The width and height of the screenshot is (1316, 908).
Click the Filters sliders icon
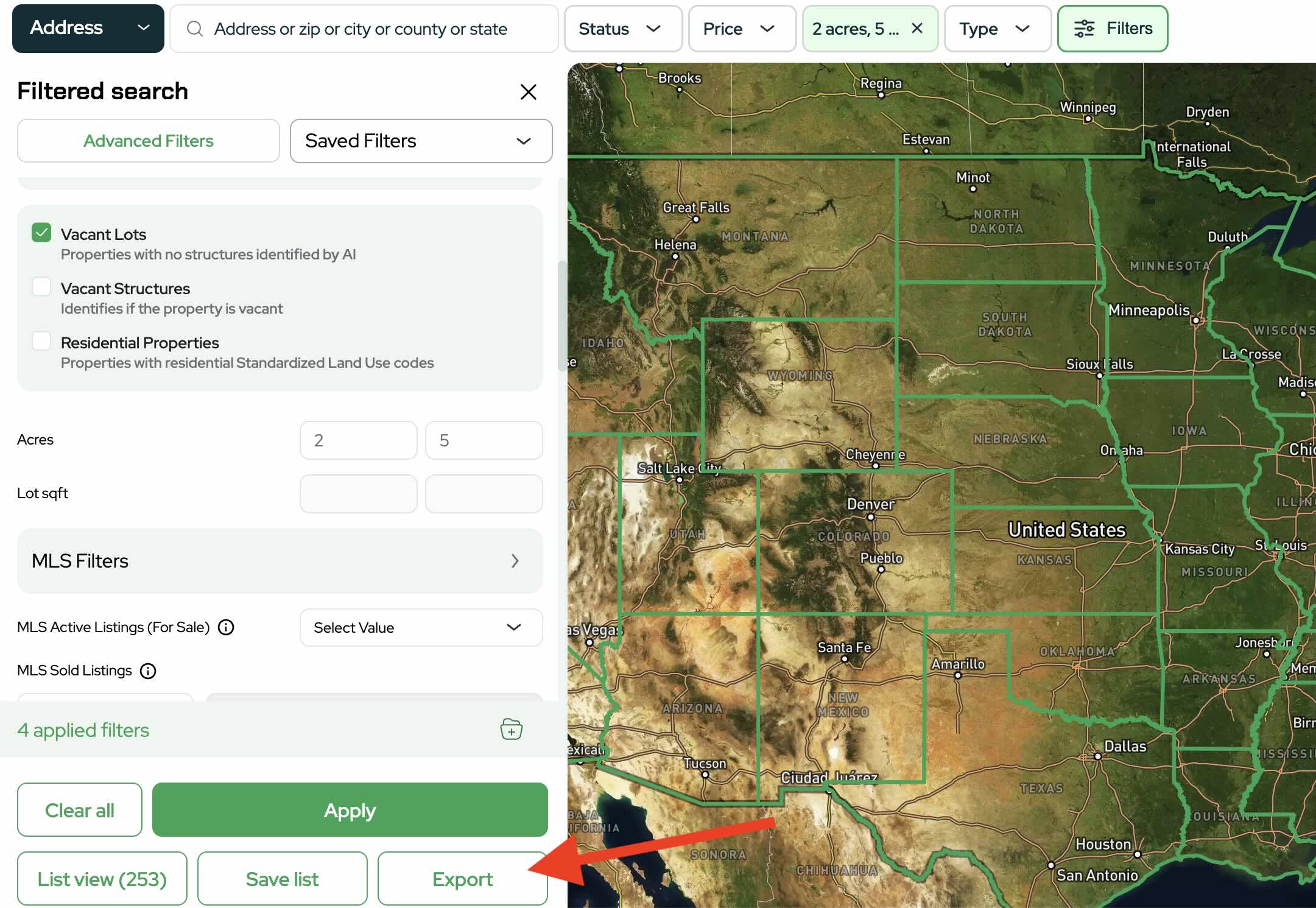pyautogui.click(x=1084, y=29)
